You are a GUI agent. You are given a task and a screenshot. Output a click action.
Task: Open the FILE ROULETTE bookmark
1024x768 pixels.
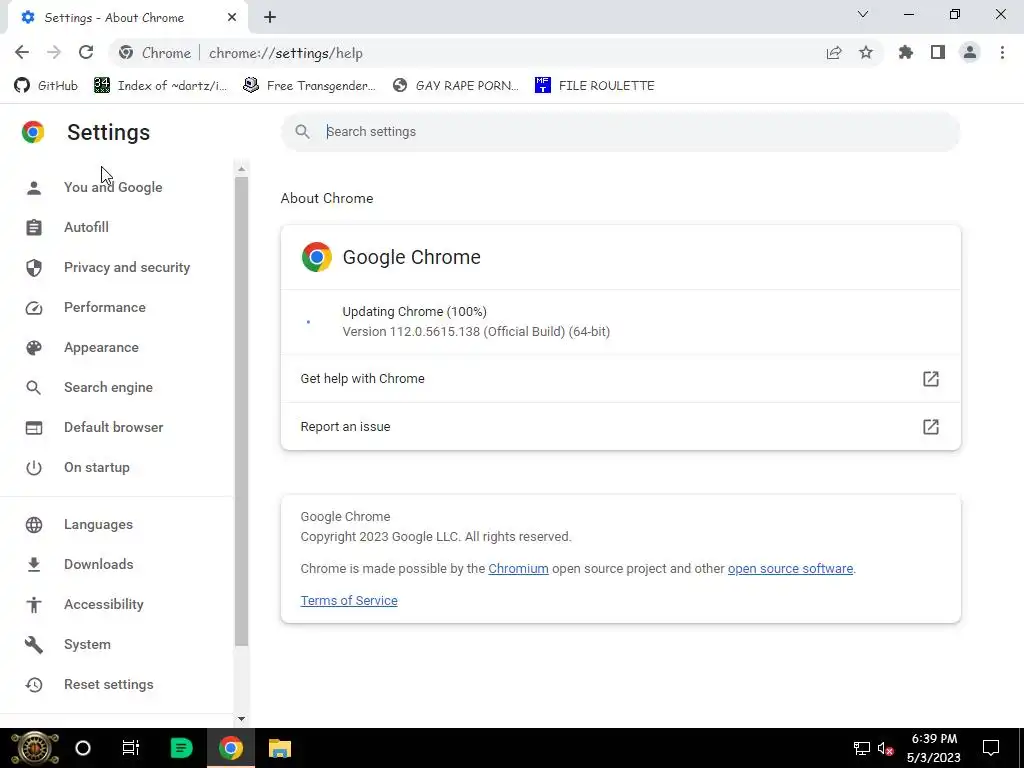(594, 86)
